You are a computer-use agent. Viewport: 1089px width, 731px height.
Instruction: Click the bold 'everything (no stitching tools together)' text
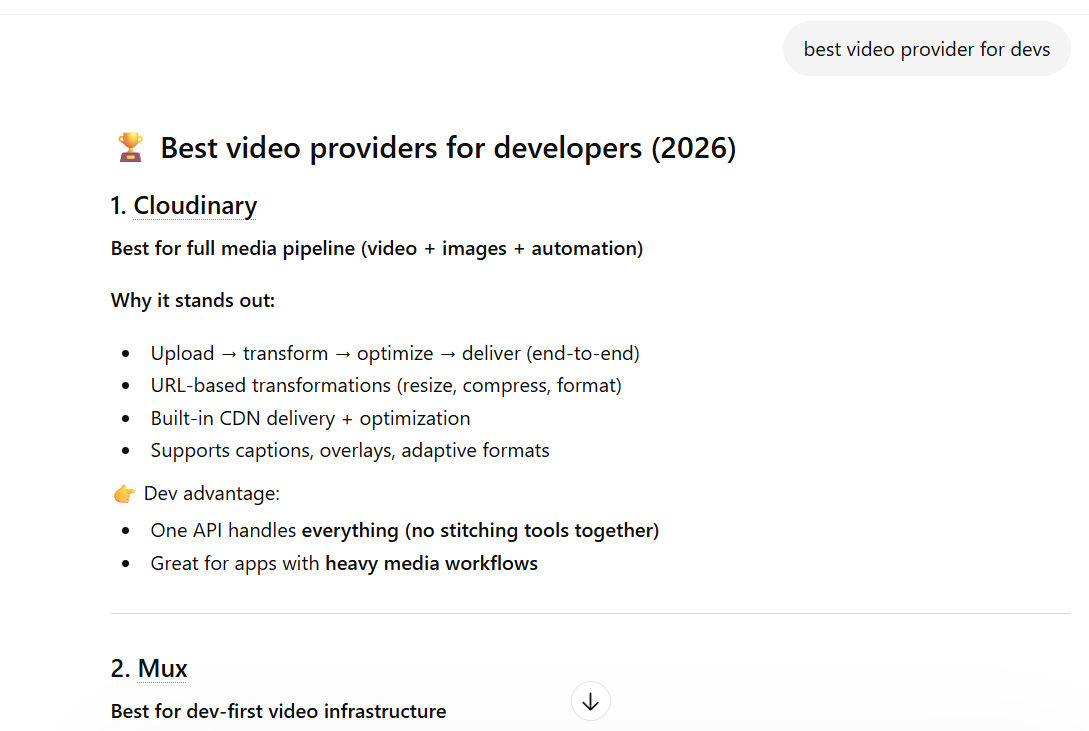[x=480, y=530]
